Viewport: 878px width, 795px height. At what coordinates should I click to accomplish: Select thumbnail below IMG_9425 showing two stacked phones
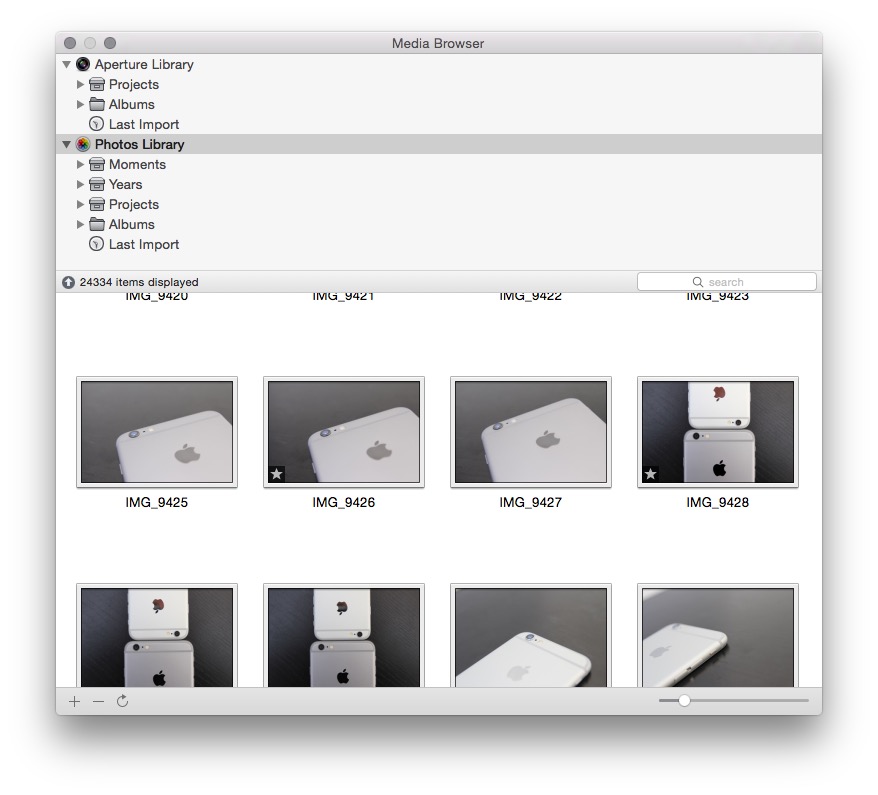pos(157,636)
